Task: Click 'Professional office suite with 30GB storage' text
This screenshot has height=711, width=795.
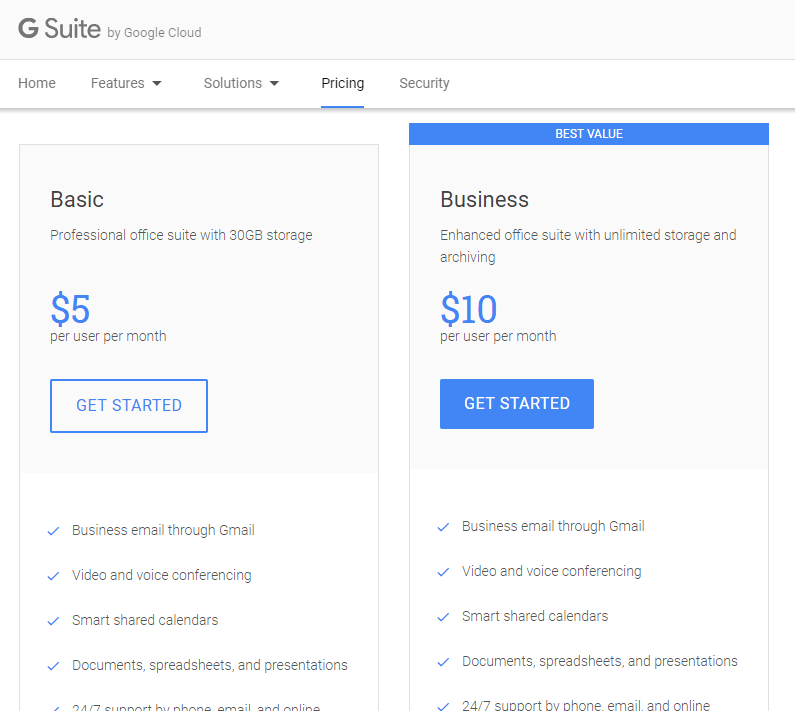Action: pyautogui.click(x=181, y=235)
